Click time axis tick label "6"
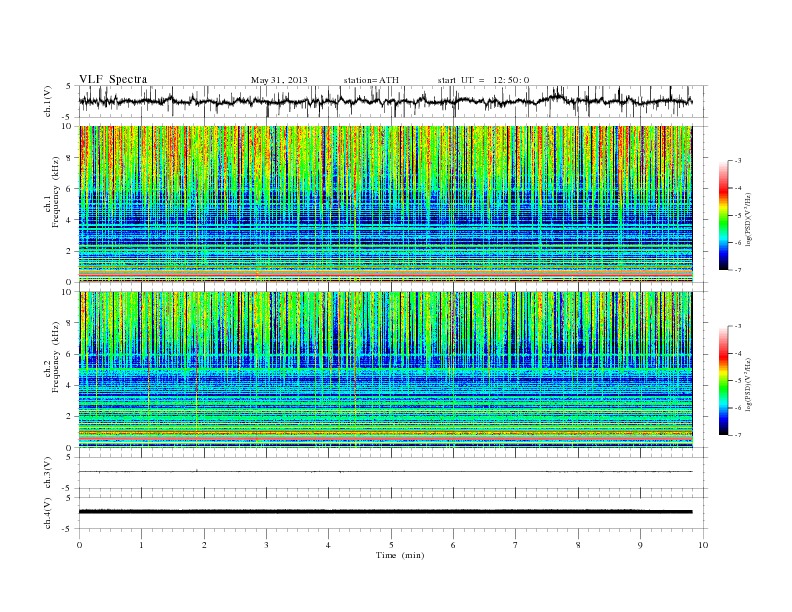 point(453,545)
